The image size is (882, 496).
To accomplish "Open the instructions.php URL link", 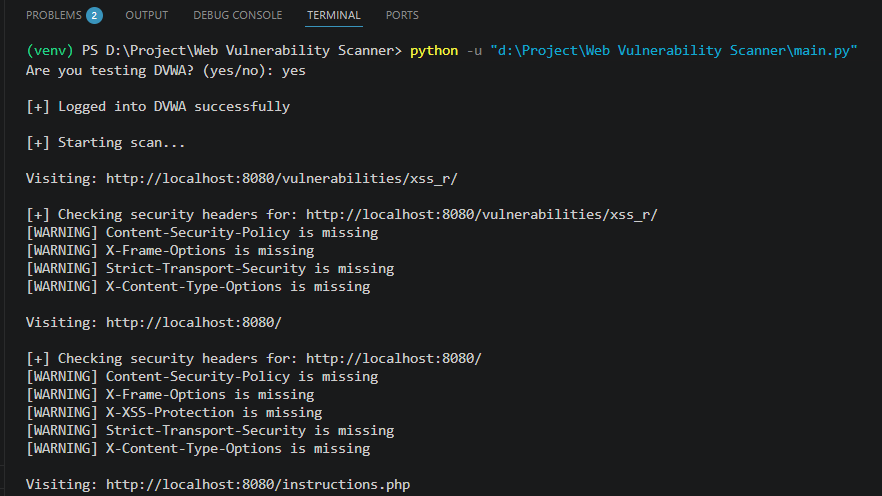I will click(258, 485).
